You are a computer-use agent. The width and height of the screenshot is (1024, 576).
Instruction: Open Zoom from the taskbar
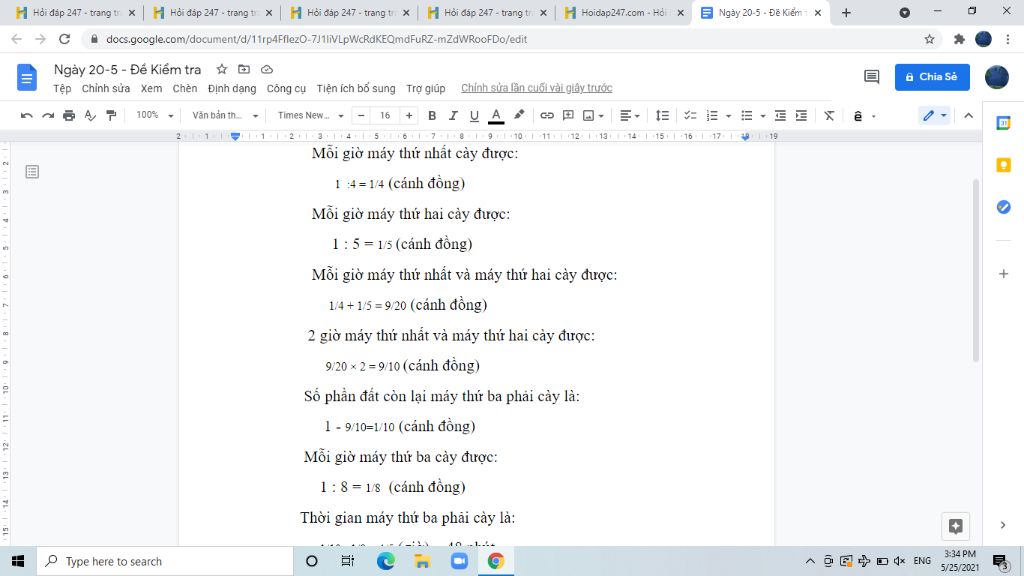459,561
